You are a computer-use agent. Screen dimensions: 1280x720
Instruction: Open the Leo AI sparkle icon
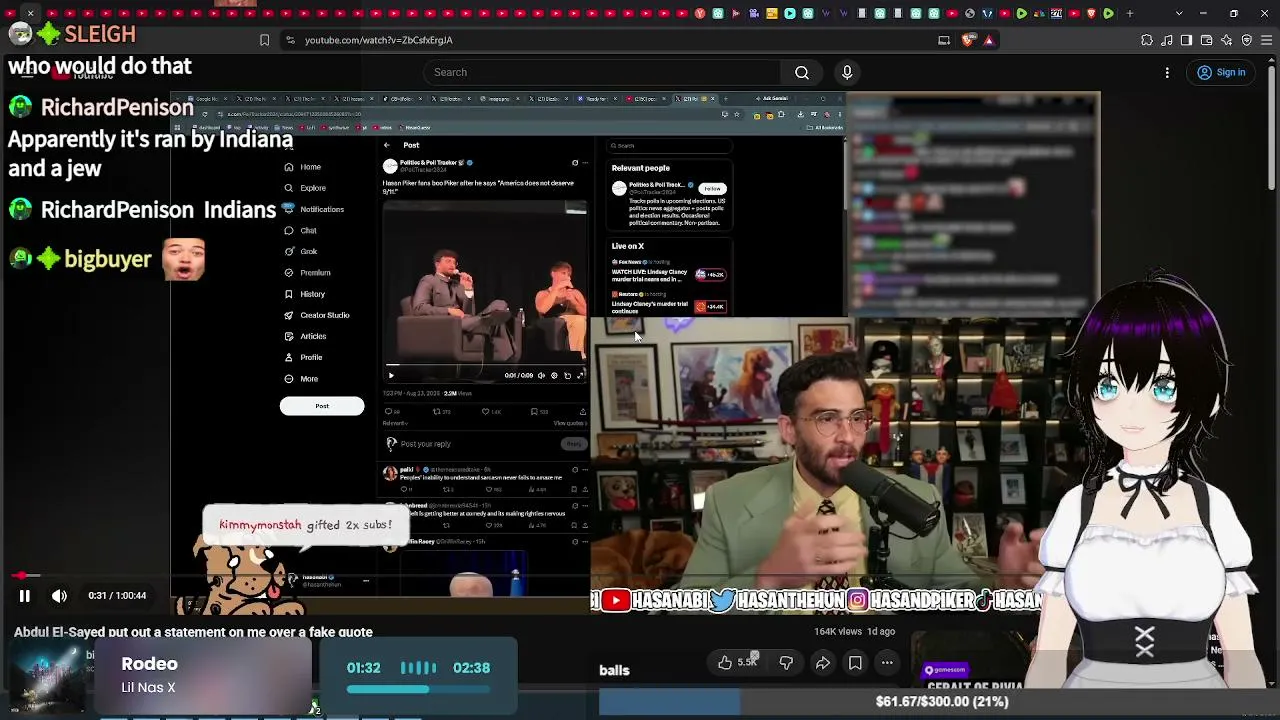[1227, 40]
